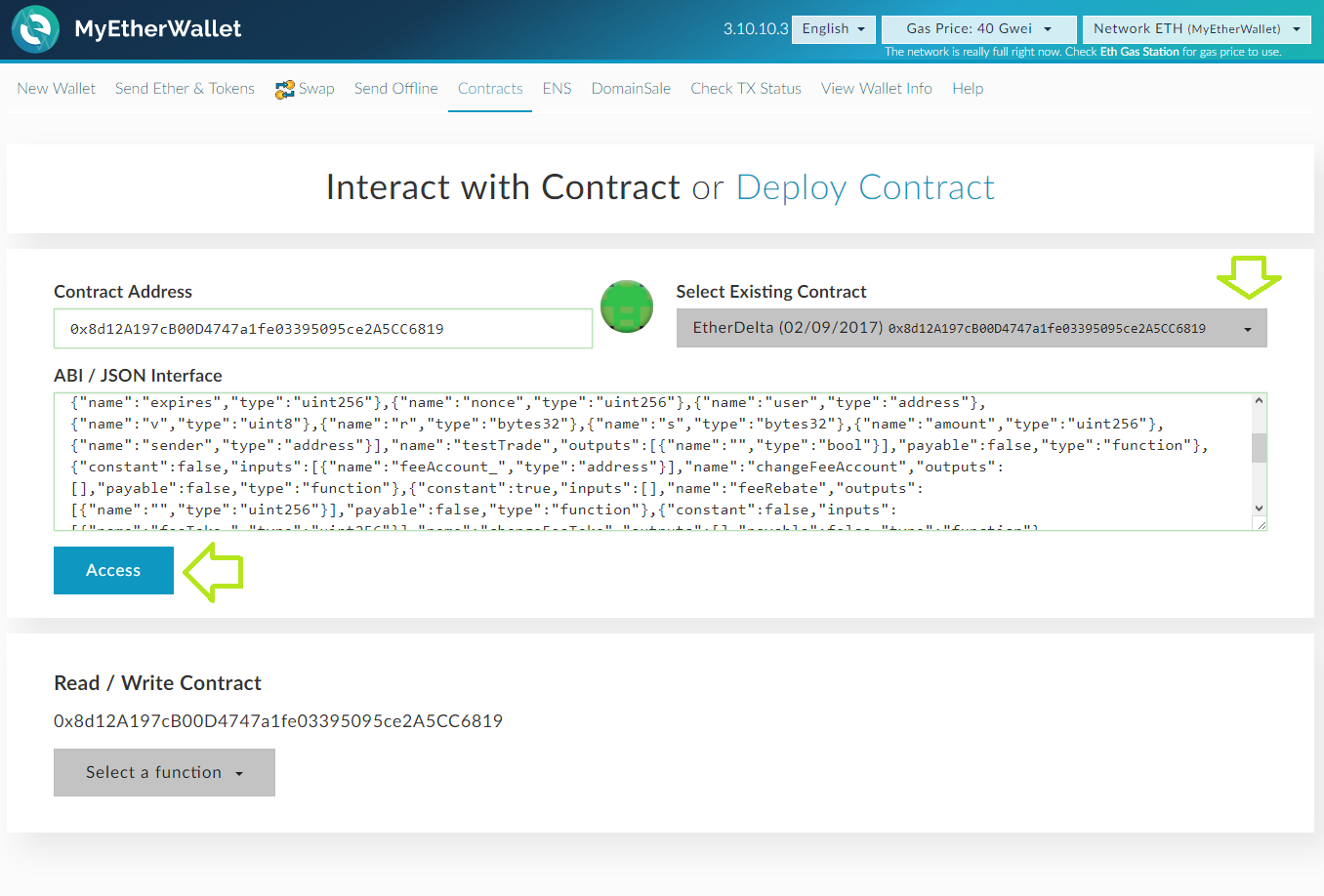Viewport: 1324px width, 896px height.
Task: Click the MyEtherWallet logo icon
Action: 36,29
